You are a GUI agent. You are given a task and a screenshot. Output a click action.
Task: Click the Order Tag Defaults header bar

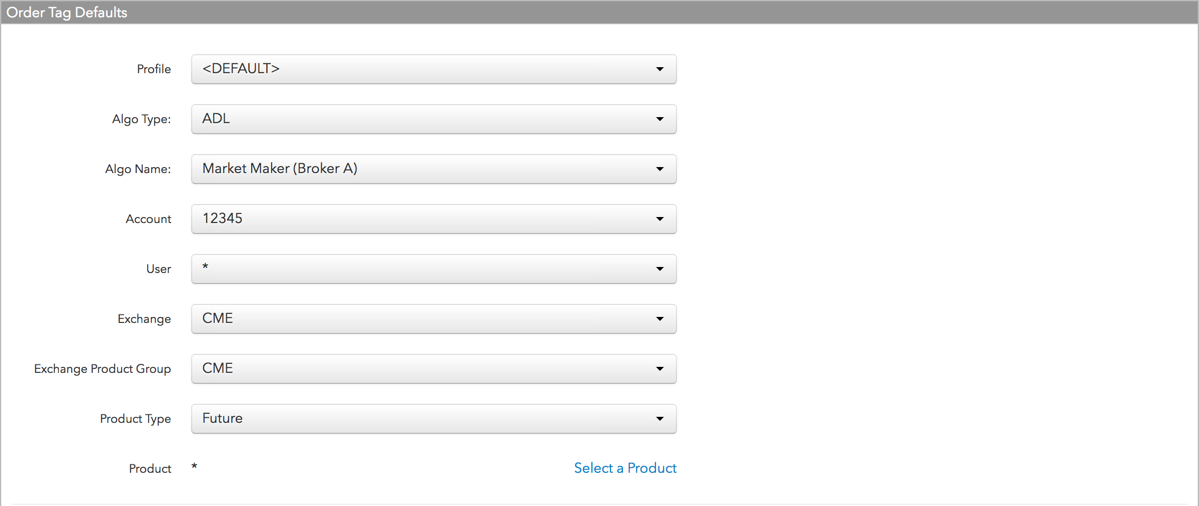pos(600,12)
